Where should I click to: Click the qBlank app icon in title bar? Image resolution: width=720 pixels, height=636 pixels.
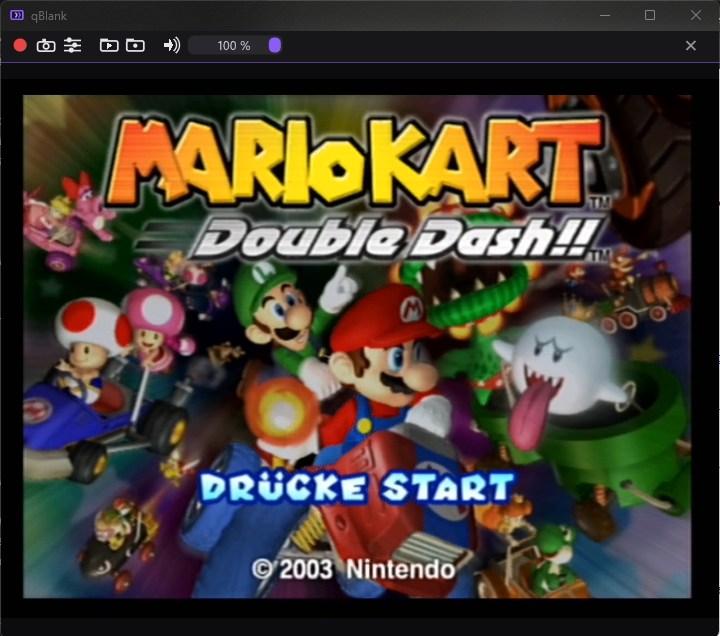click(x=17, y=16)
